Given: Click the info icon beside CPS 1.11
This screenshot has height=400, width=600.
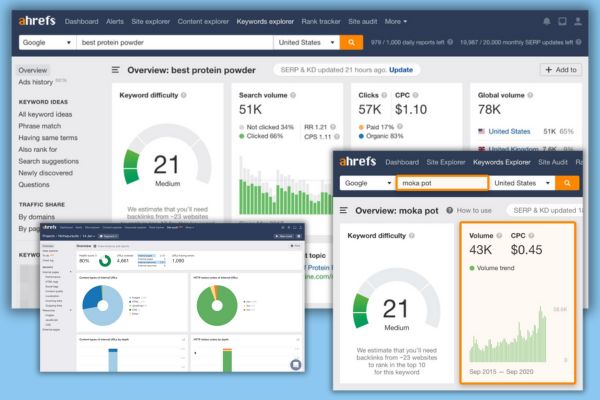Looking at the screenshot, I should [337, 136].
